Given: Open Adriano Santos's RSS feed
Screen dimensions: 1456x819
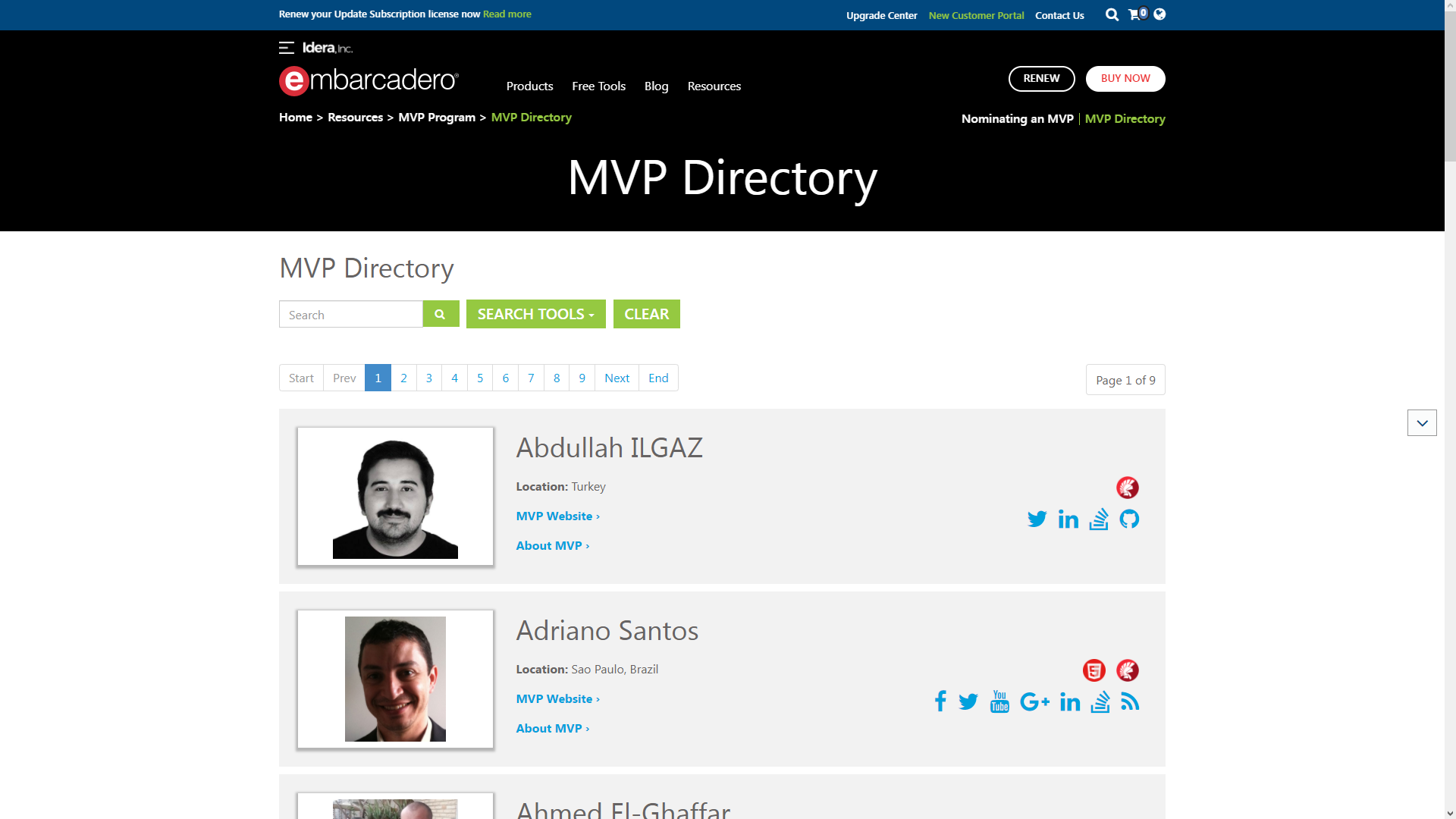Looking at the screenshot, I should tap(1130, 701).
